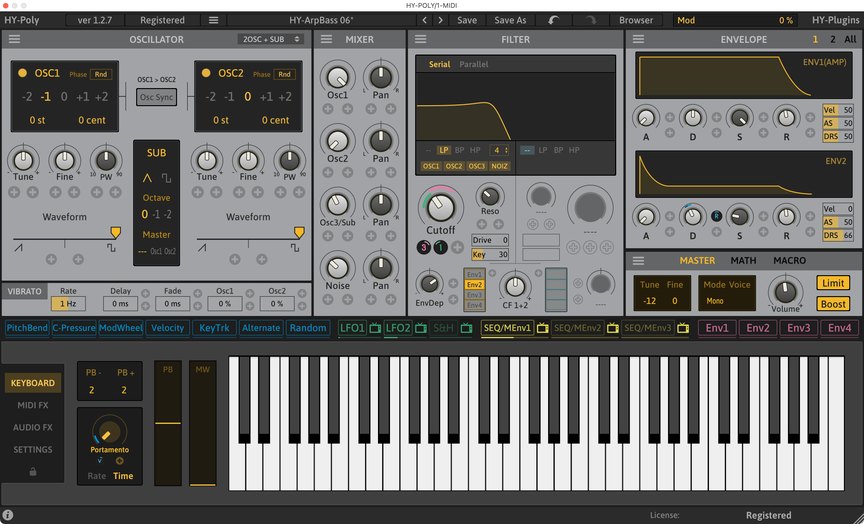This screenshot has width=864, height=524.
Task: Go to the previous preset with left arrow
Action: (x=424, y=20)
